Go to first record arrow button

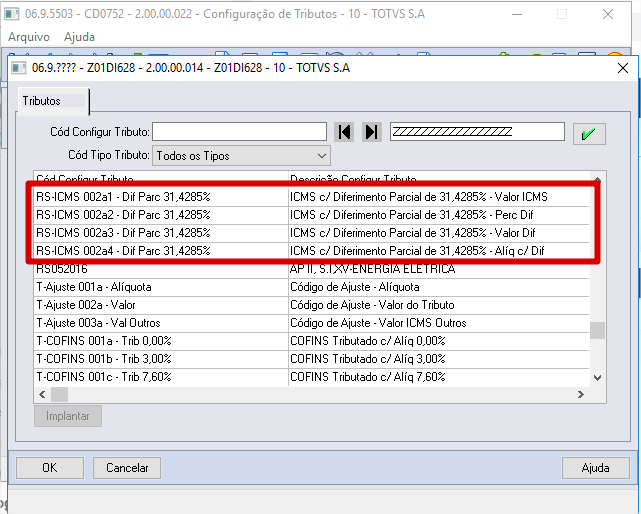click(344, 132)
